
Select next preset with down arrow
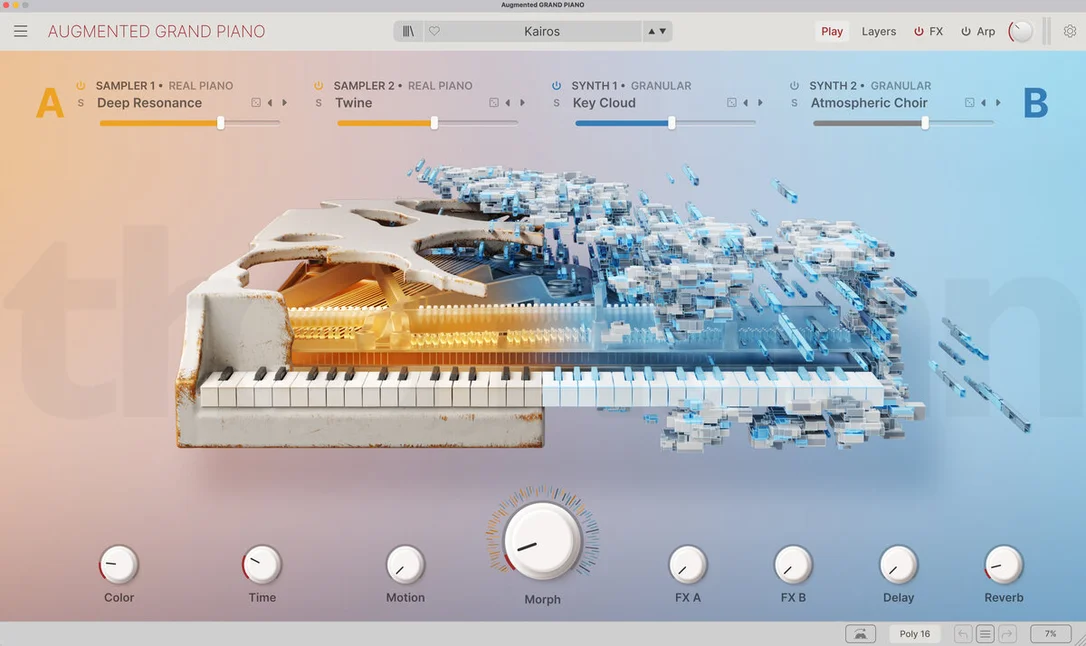(663, 31)
